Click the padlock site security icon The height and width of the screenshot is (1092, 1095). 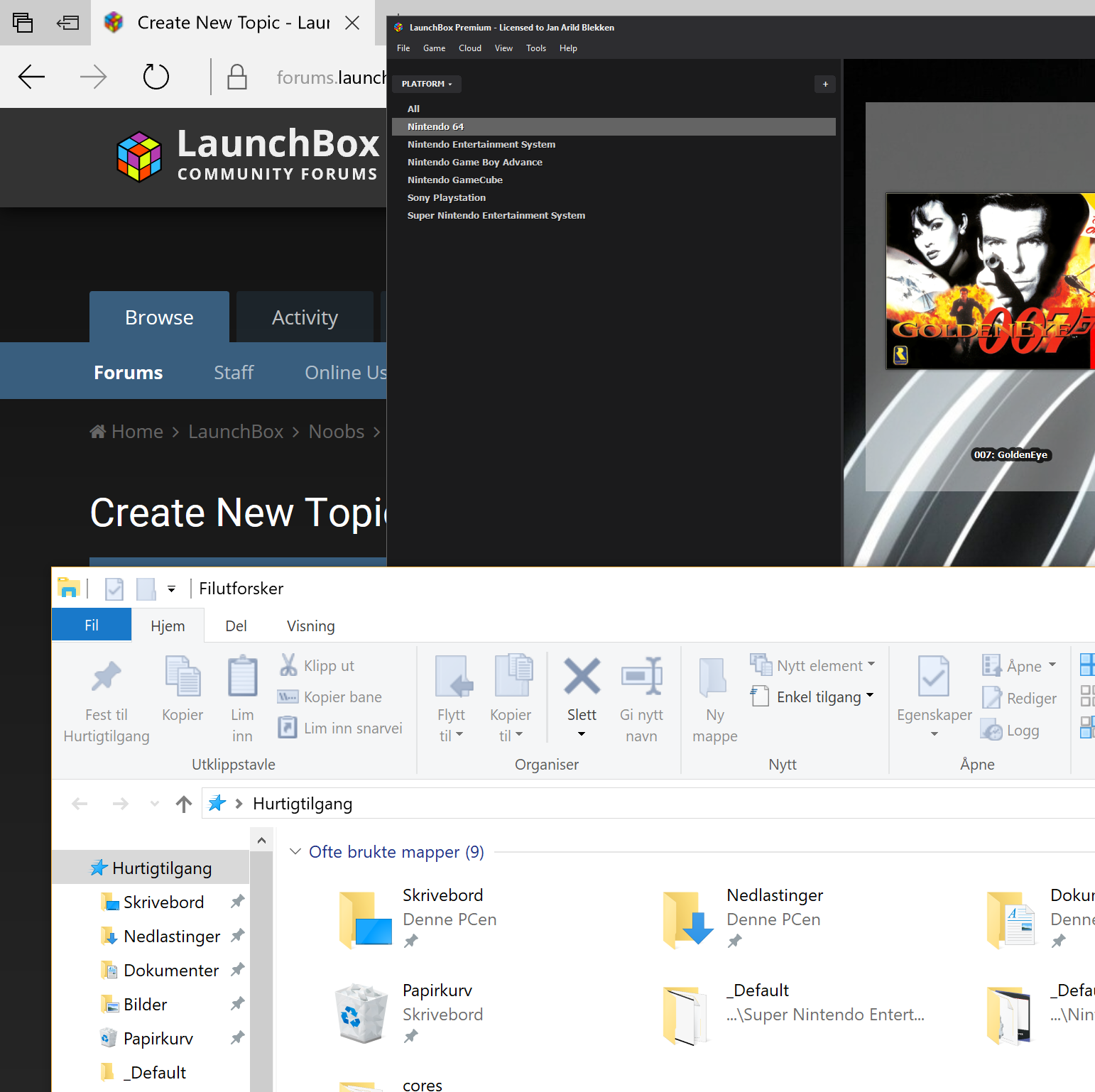[237, 77]
